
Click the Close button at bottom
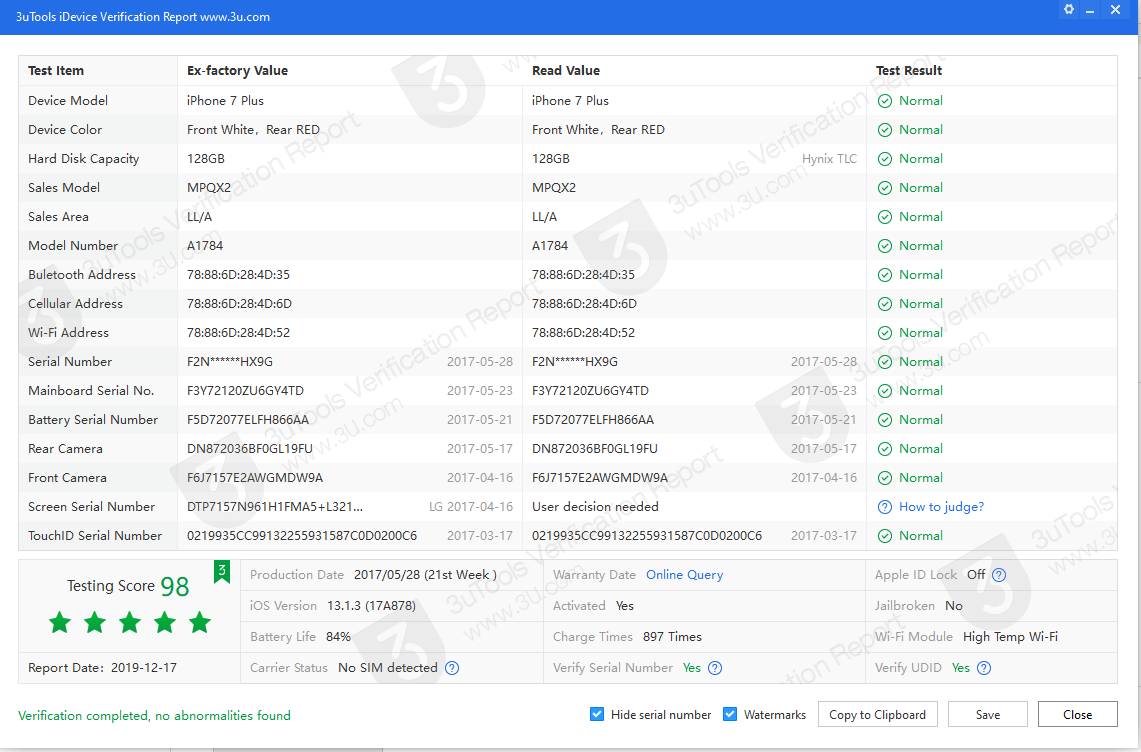pyautogui.click(x=1077, y=714)
